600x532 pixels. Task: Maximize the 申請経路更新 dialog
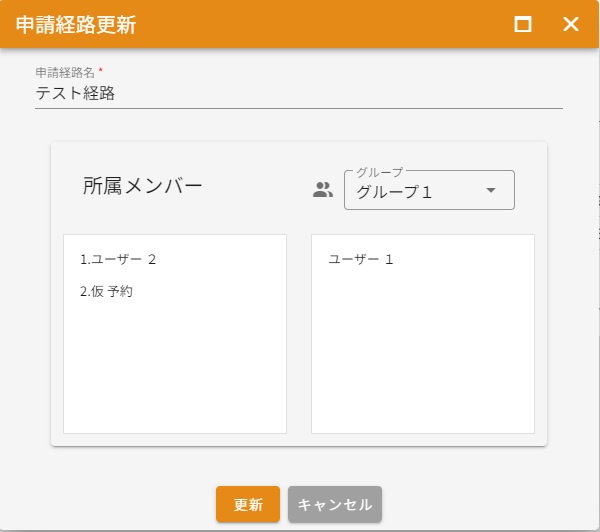point(522,24)
